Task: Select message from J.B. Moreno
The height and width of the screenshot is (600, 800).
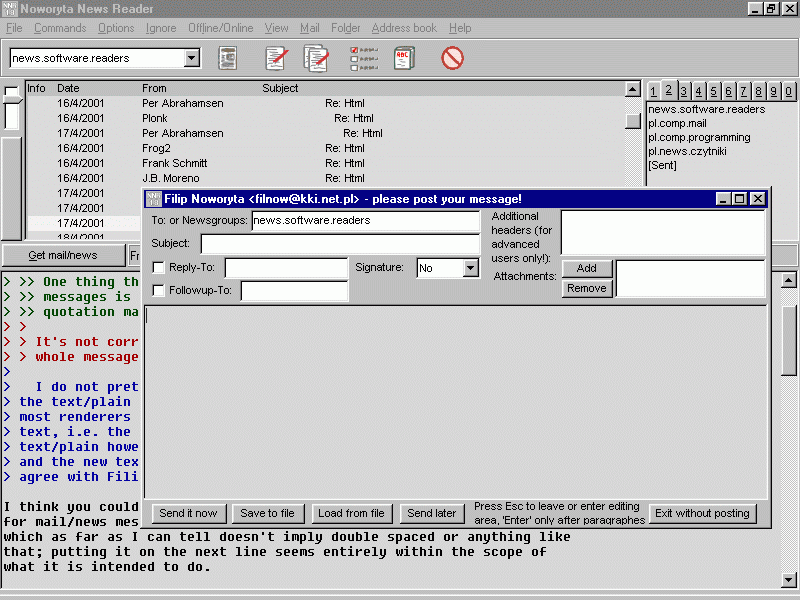Action: 327,179
